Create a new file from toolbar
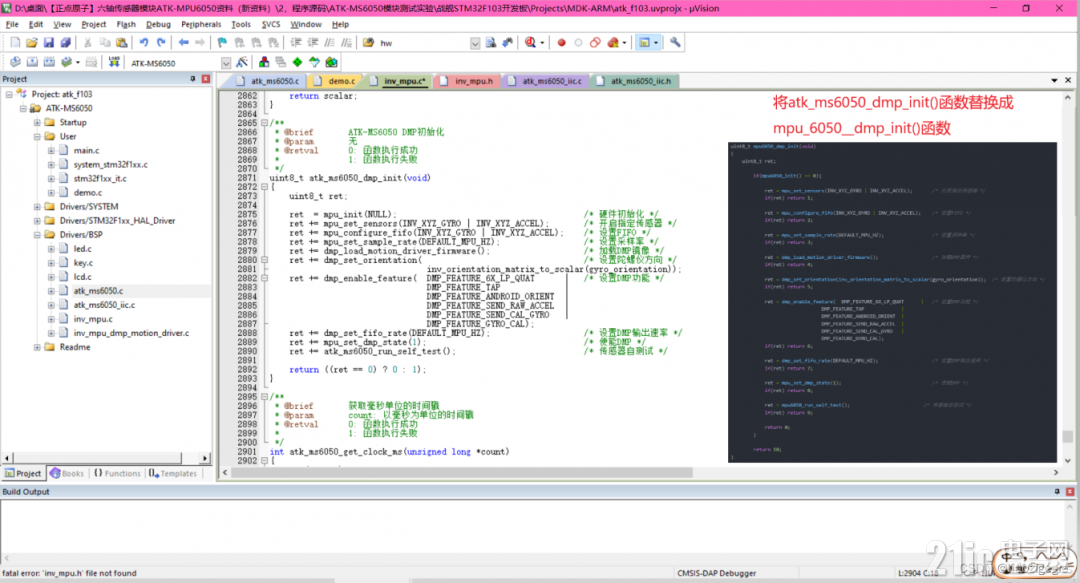 tap(14, 43)
